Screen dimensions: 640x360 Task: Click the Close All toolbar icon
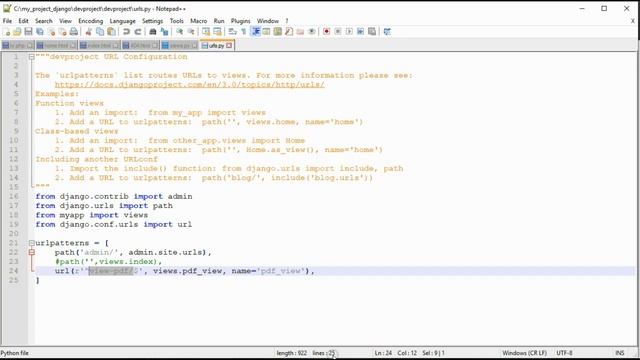point(62,32)
